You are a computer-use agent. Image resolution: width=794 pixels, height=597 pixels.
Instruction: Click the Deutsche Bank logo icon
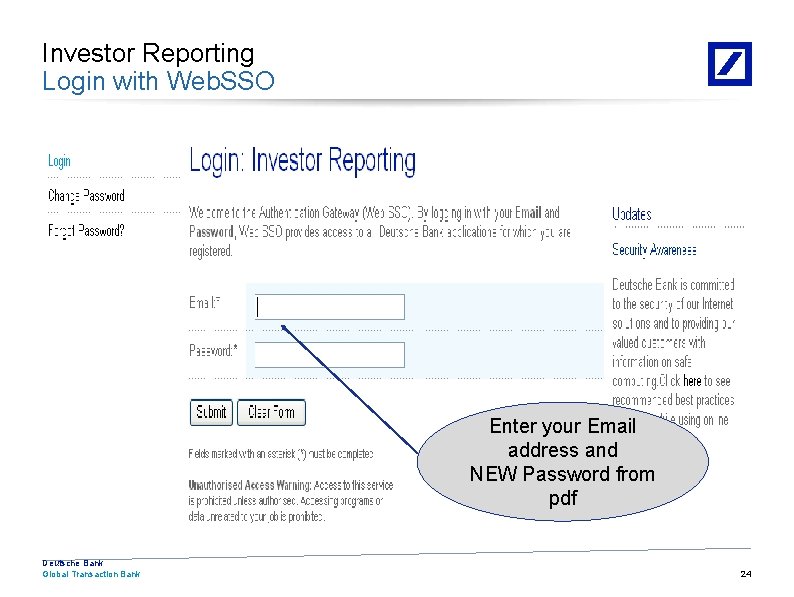pos(730,64)
